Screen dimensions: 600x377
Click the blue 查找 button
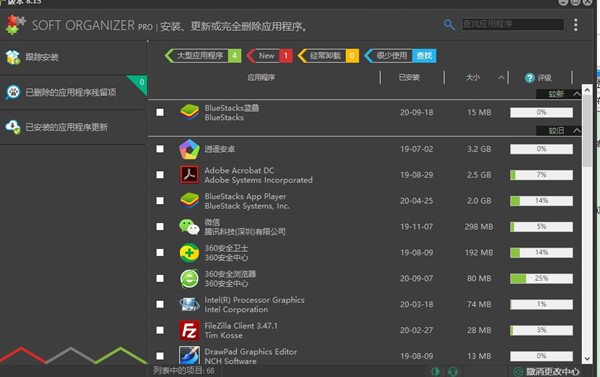pyautogui.click(x=424, y=56)
